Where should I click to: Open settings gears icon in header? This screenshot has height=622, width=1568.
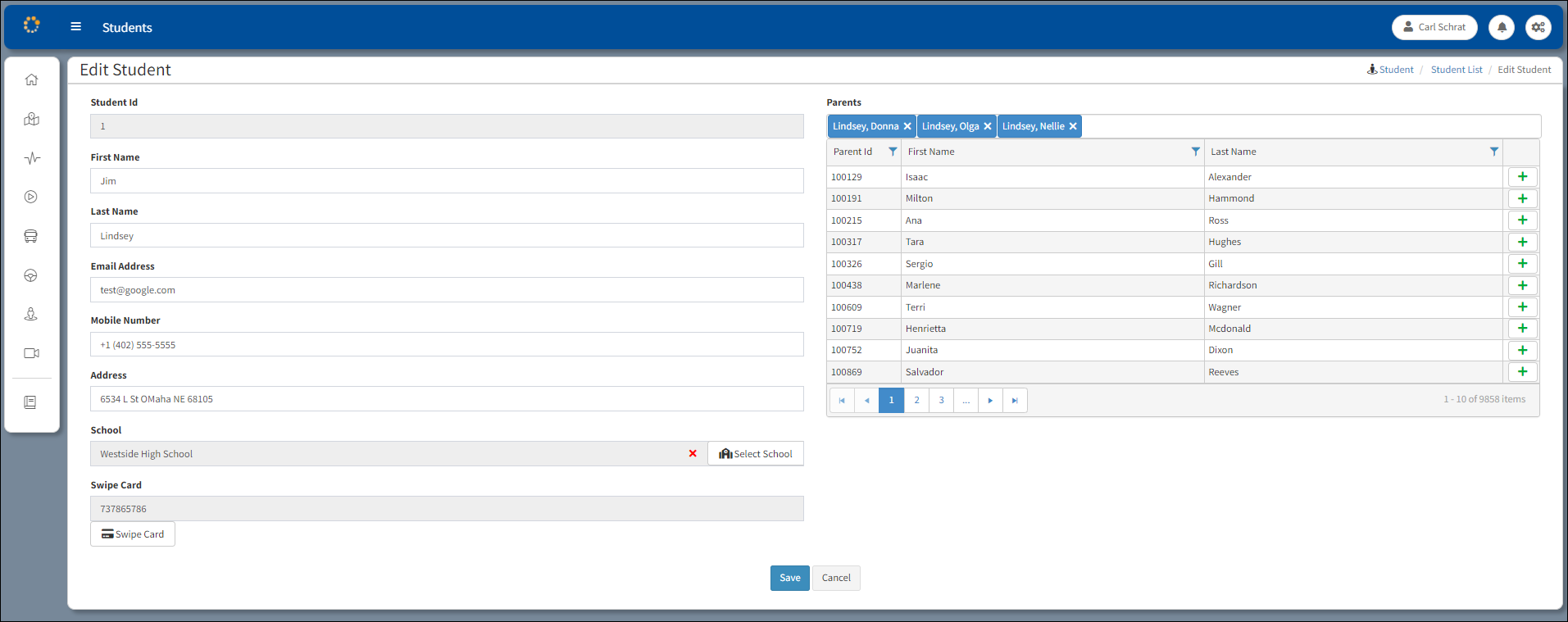click(1538, 27)
